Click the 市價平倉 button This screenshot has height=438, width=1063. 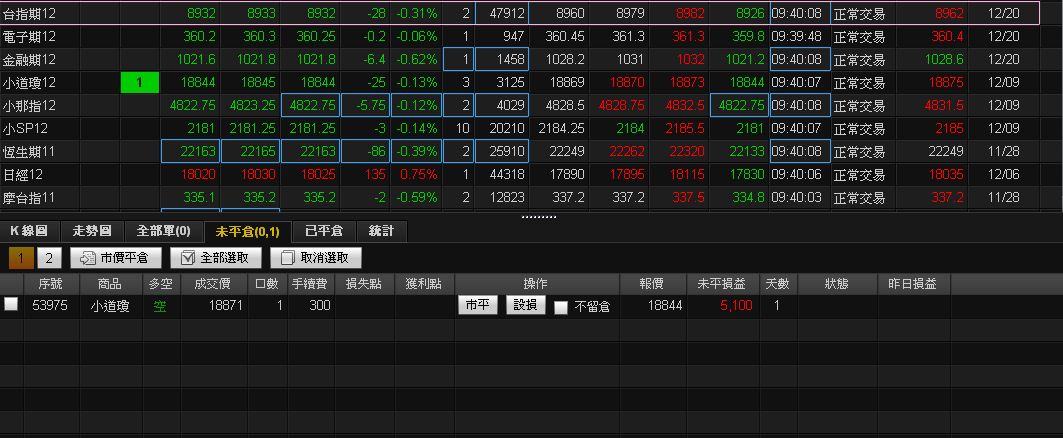pos(116,258)
